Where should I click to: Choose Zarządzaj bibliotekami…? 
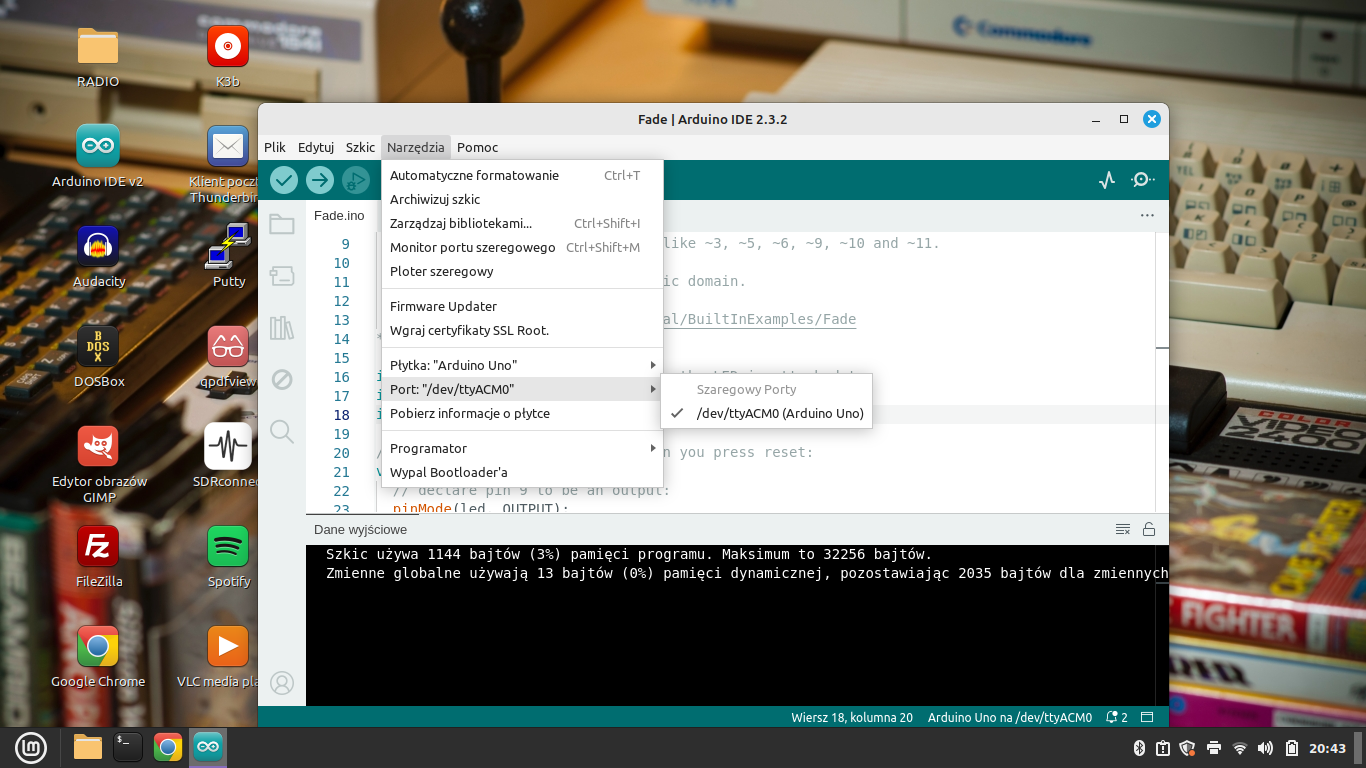point(522,223)
